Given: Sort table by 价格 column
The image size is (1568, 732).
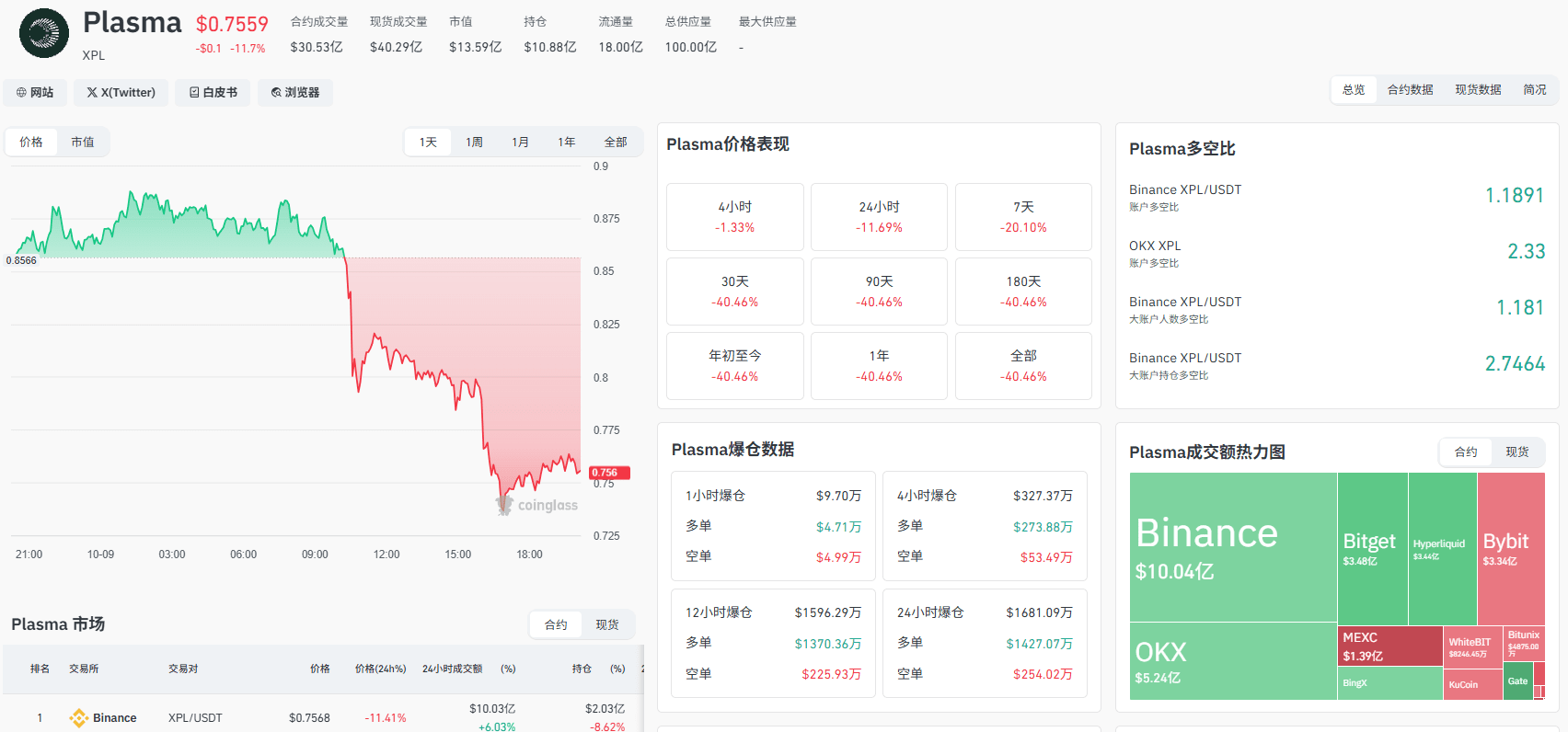Looking at the screenshot, I should pyautogui.click(x=319, y=669).
